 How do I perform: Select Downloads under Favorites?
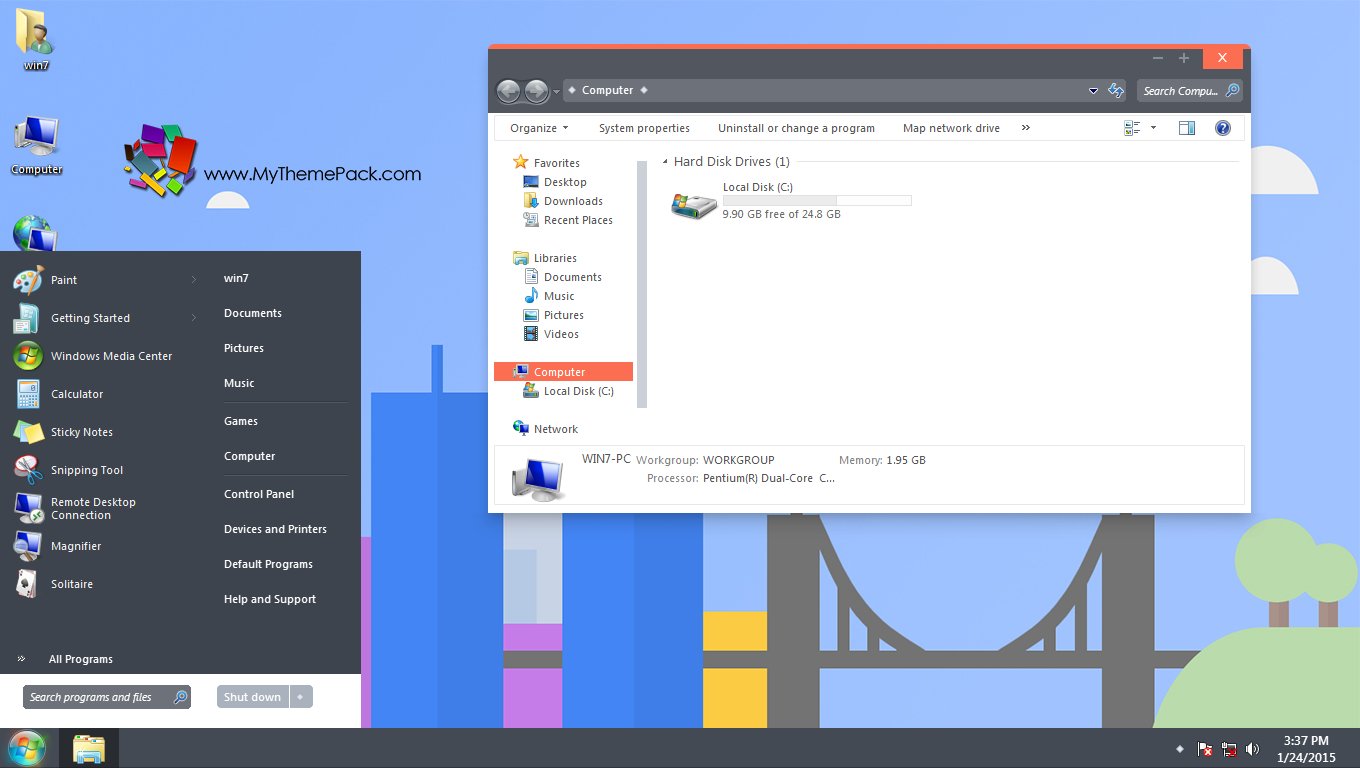pyautogui.click(x=573, y=201)
